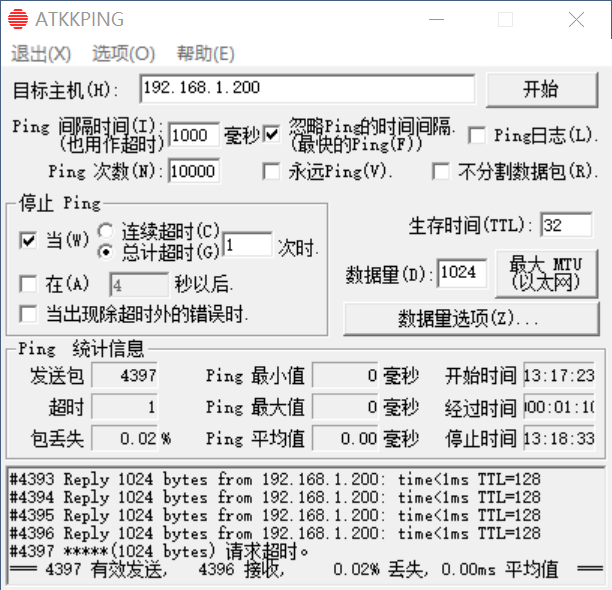Click the 最大 MTU (以太网) button
The width and height of the screenshot is (612, 590).
pyautogui.click(x=546, y=274)
